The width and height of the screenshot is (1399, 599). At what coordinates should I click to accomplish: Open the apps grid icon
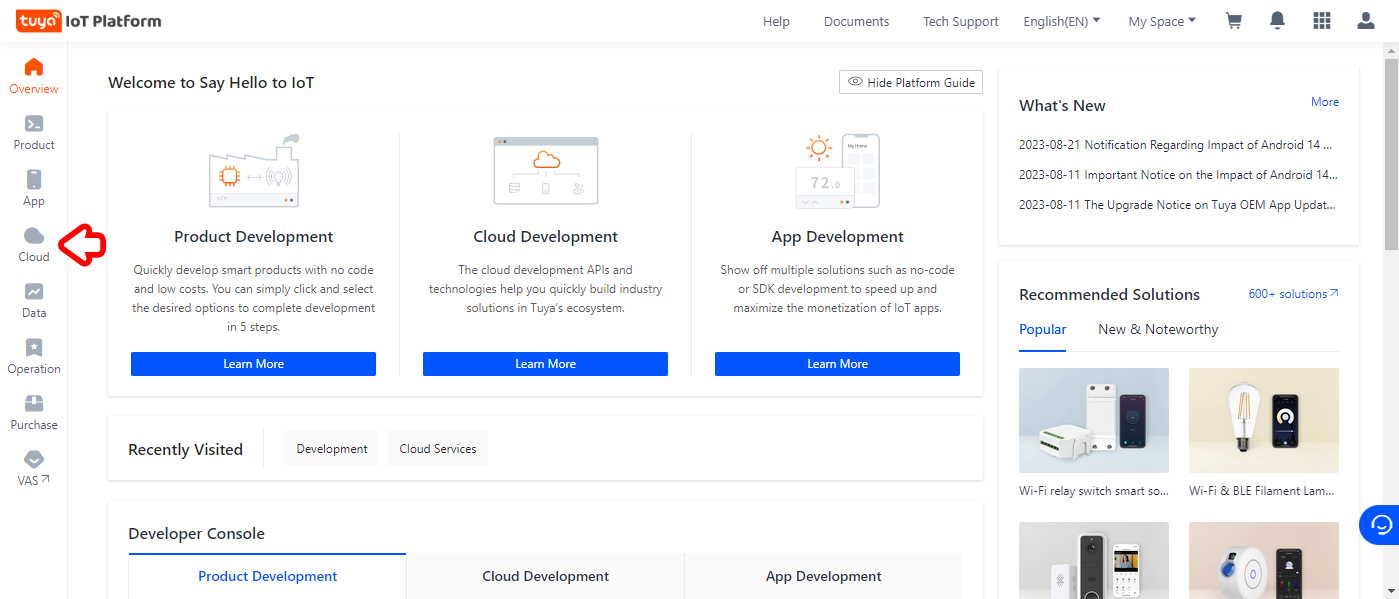click(x=1322, y=21)
